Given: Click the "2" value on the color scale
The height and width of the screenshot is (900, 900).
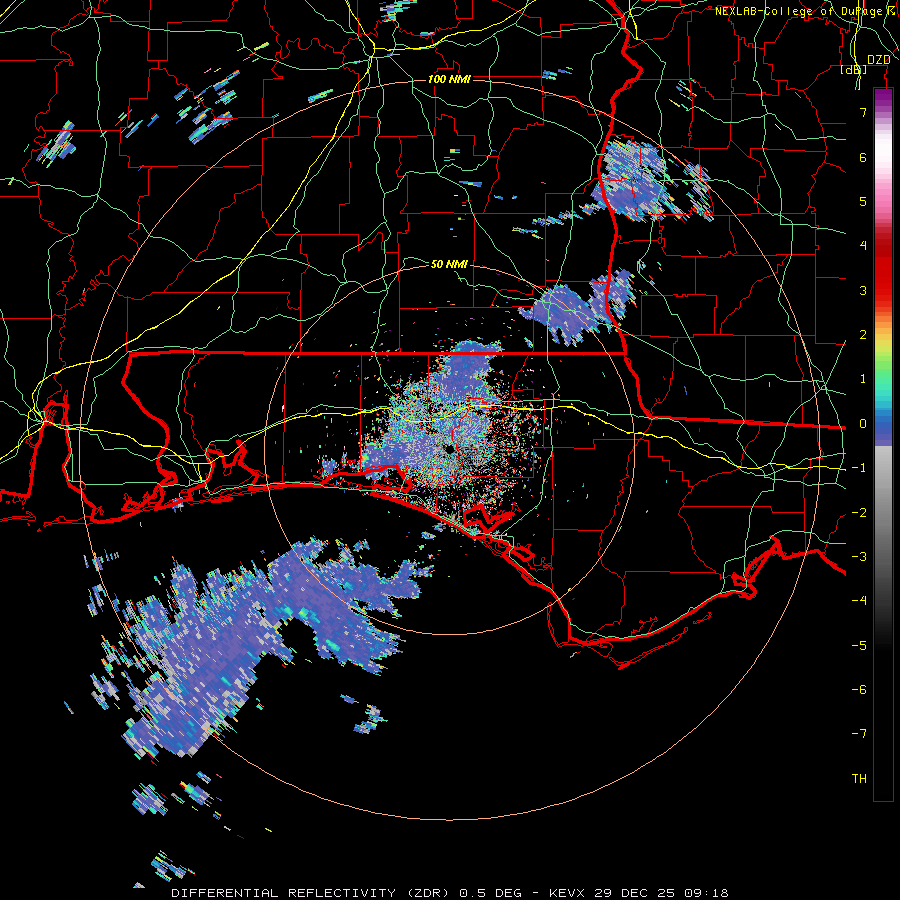Looking at the screenshot, I should [863, 335].
